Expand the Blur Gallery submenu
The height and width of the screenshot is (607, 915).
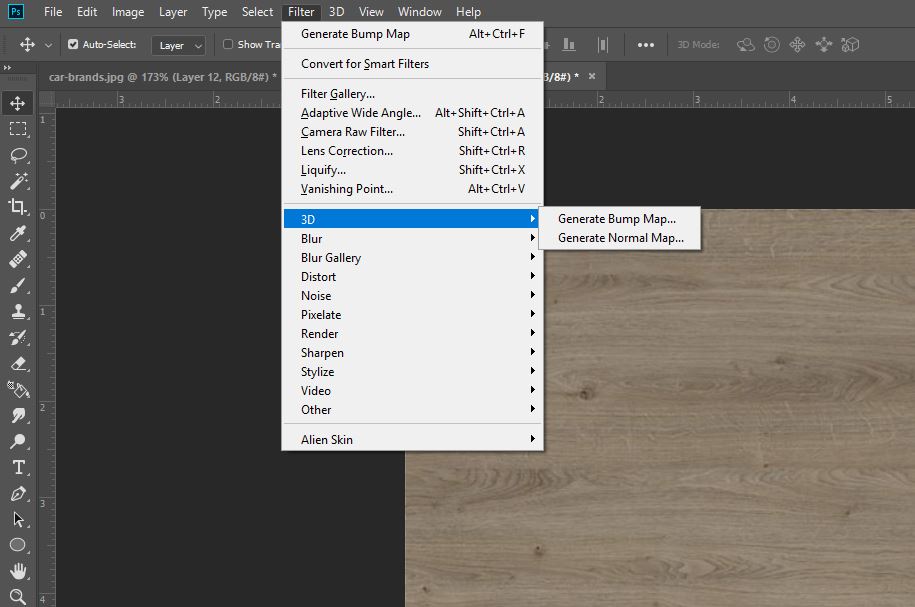tap(413, 257)
